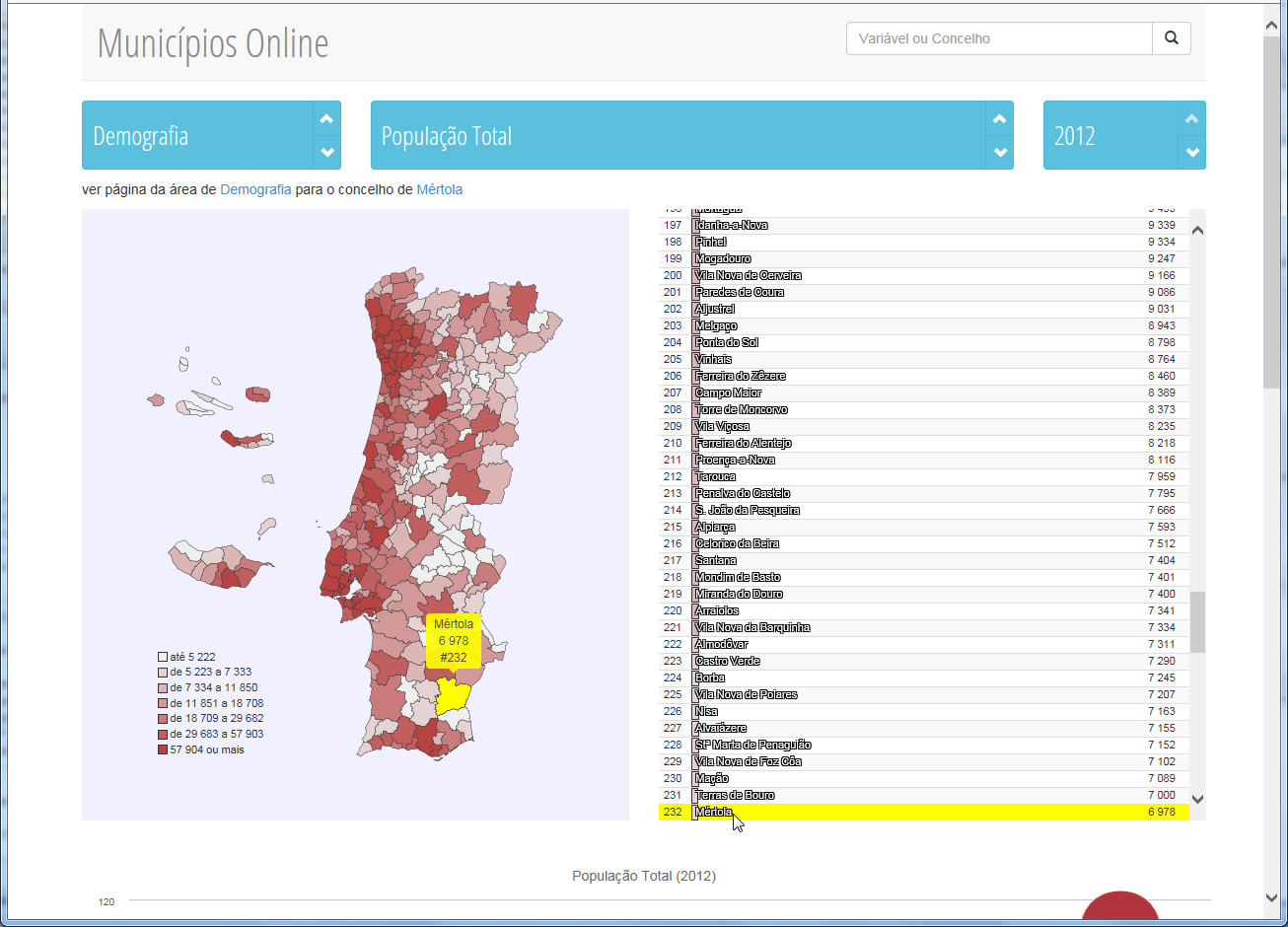Open the Mértola municipality link
The height and width of the screenshot is (927, 1288).
point(439,189)
